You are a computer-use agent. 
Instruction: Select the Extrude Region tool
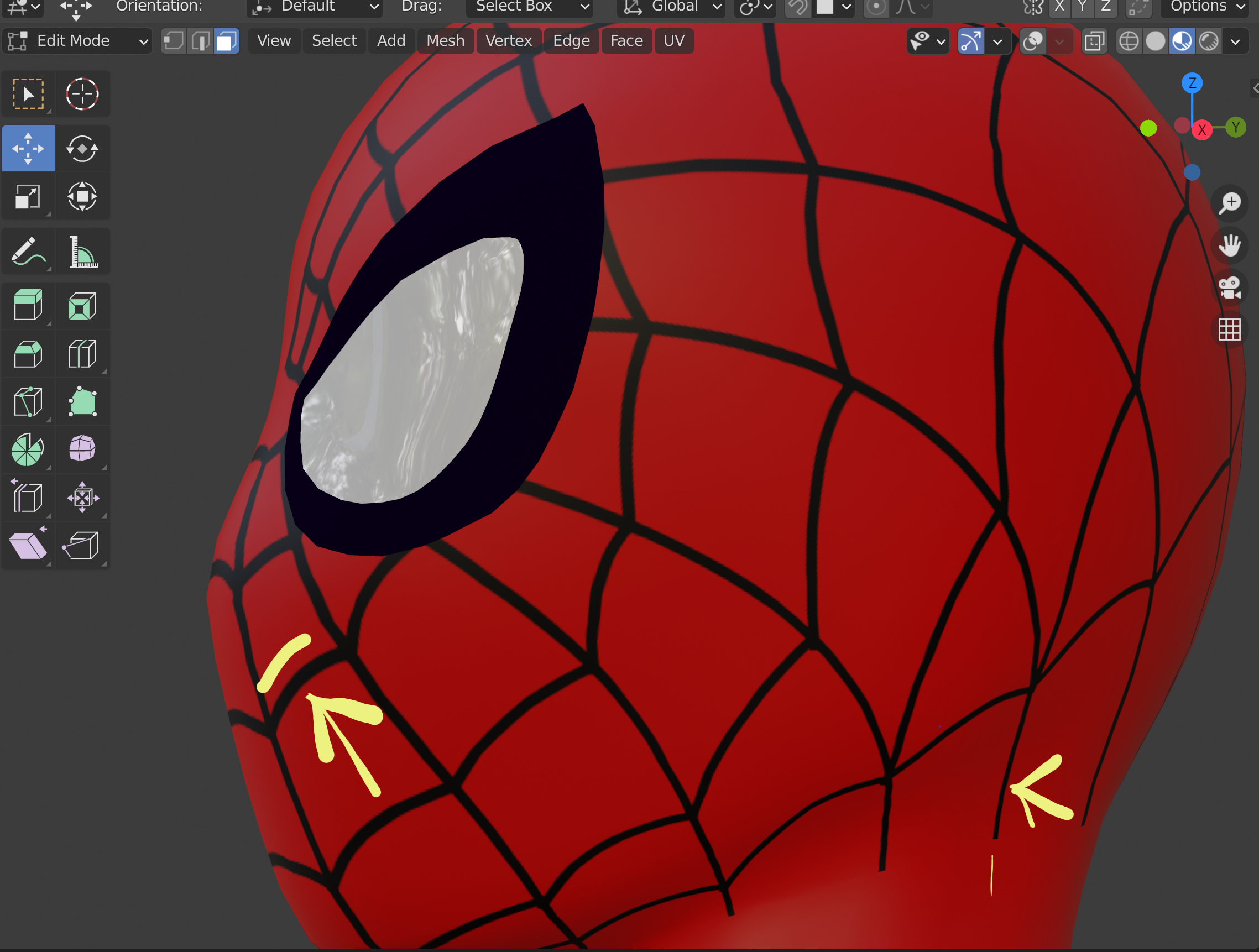coord(27,306)
